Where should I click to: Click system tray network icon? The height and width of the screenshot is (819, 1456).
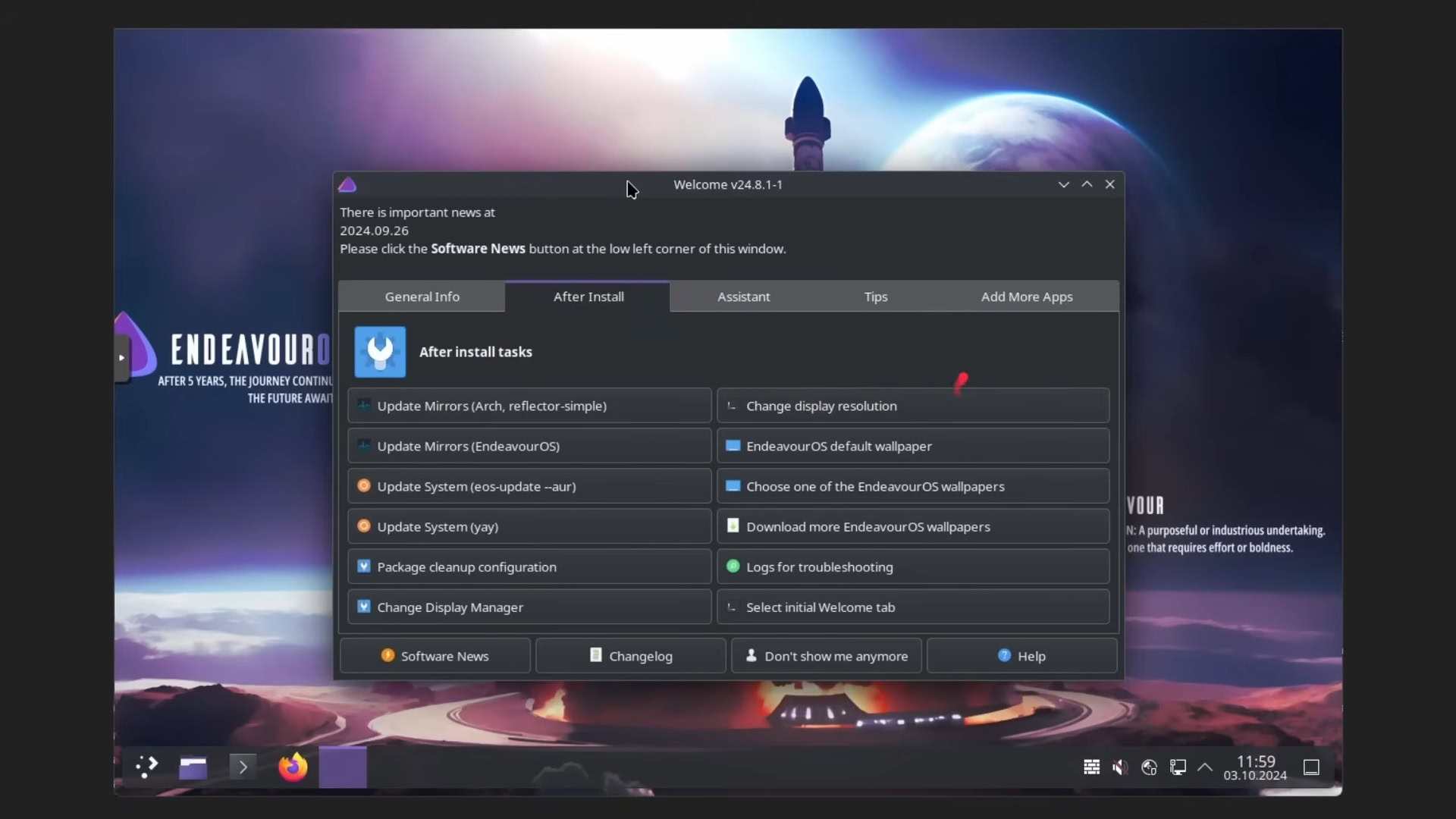[x=1177, y=767]
